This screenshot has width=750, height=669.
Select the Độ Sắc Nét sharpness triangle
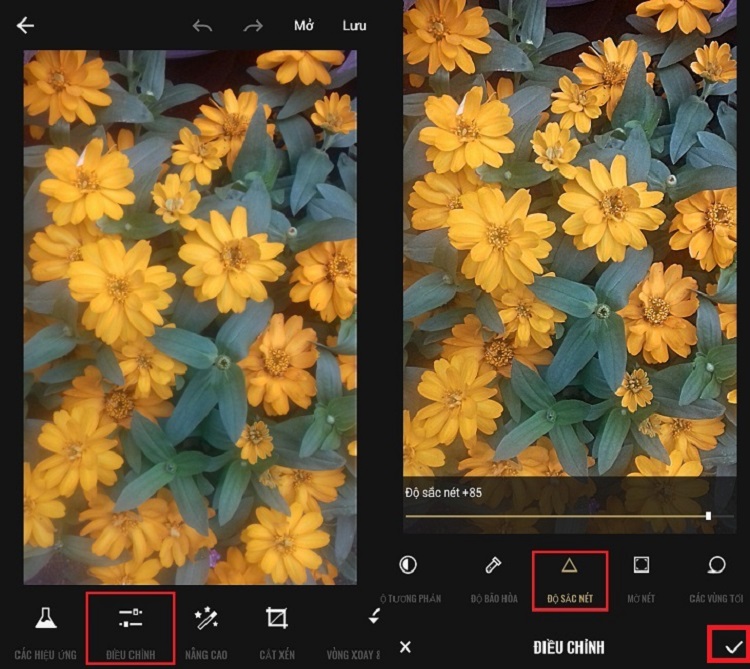click(x=569, y=577)
